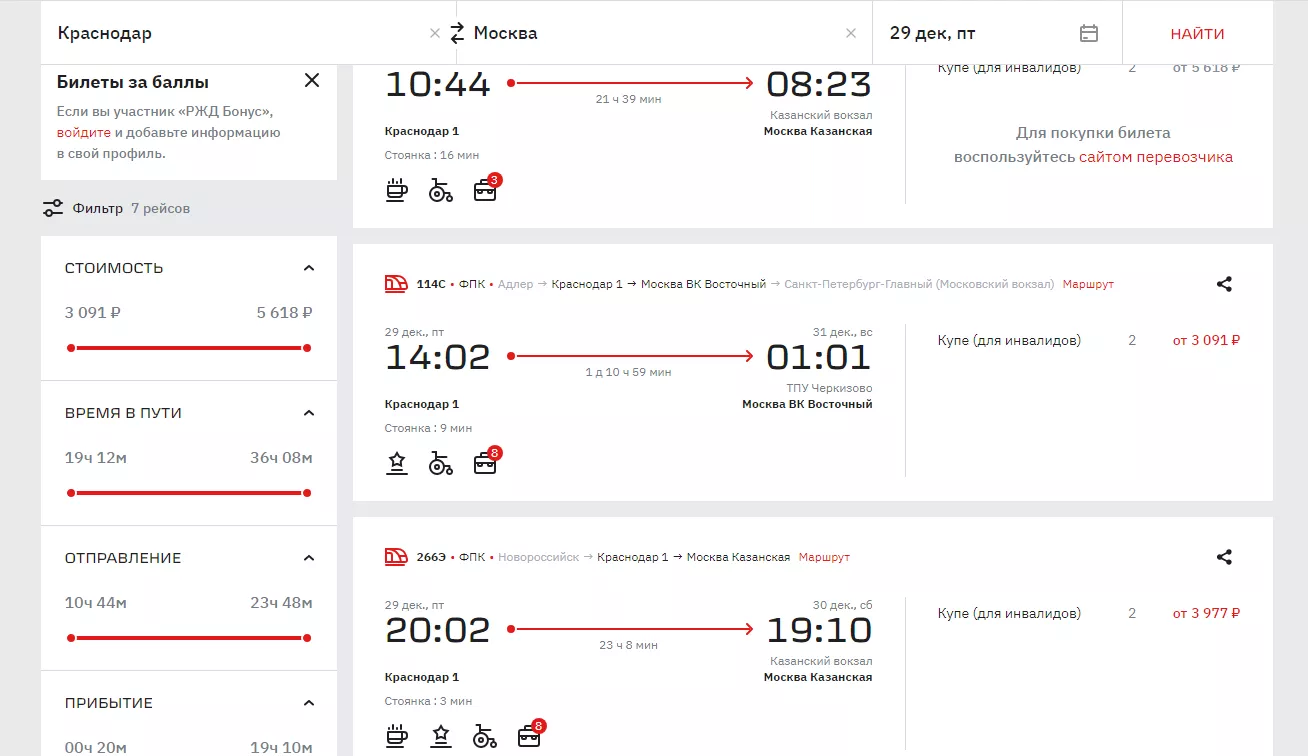Collapse the Отправление filter section
Image resolution: width=1308 pixels, height=756 pixels.
click(309, 558)
